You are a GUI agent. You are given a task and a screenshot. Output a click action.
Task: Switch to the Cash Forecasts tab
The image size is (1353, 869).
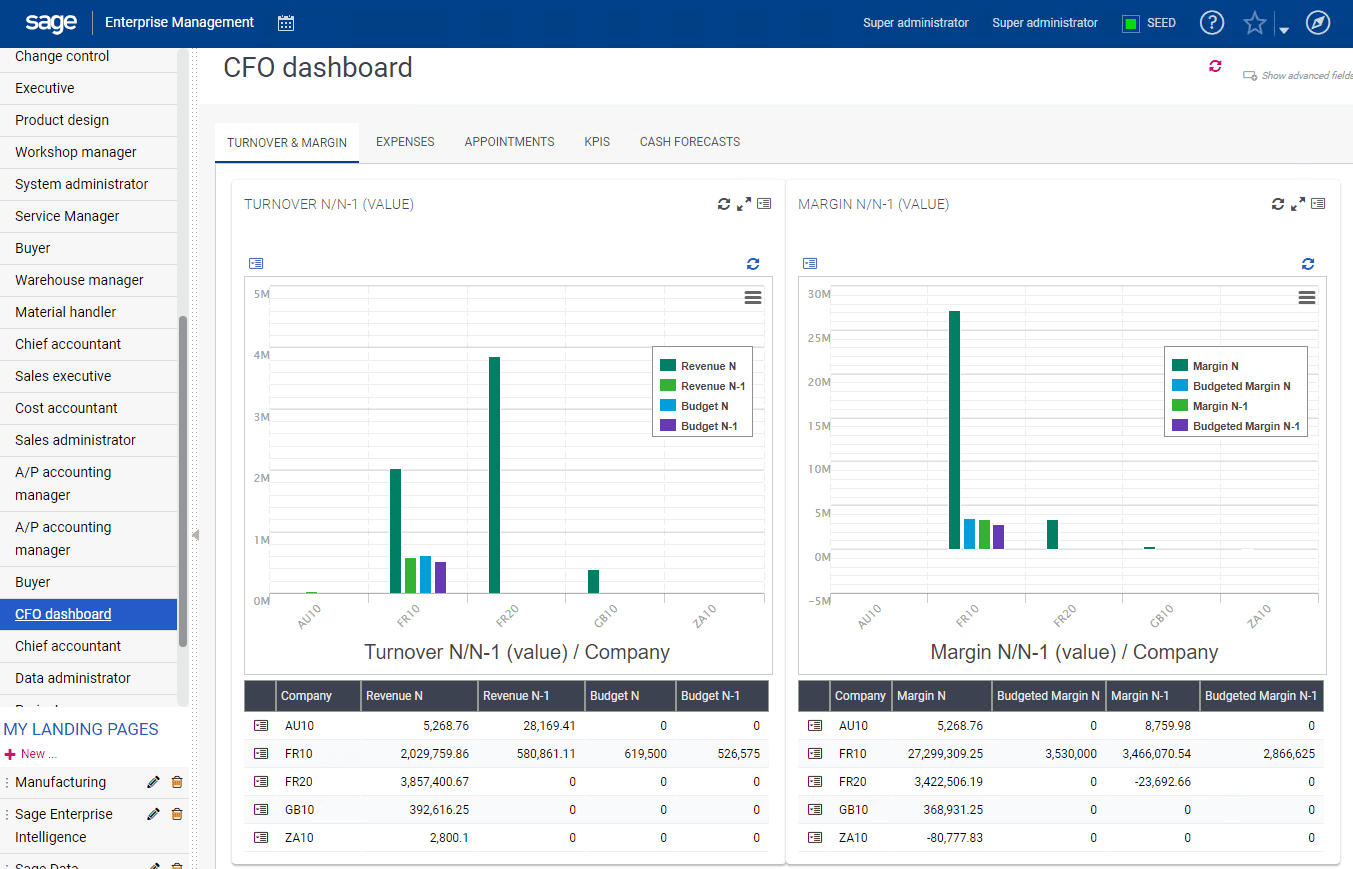point(690,142)
